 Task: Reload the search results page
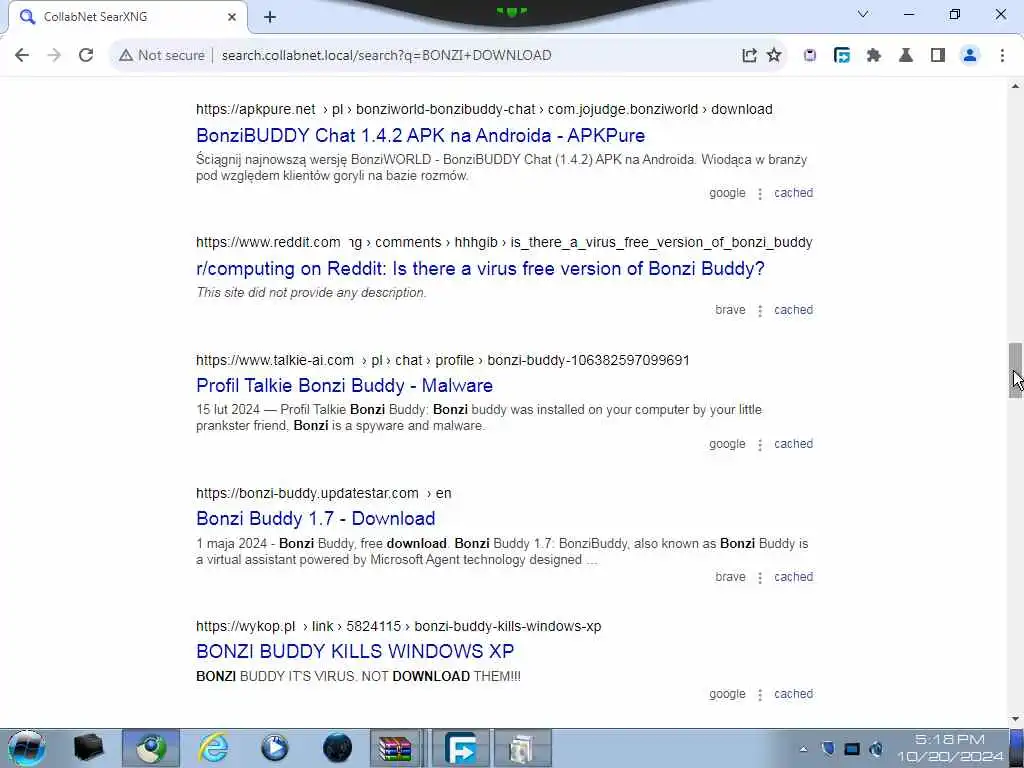[86, 56]
